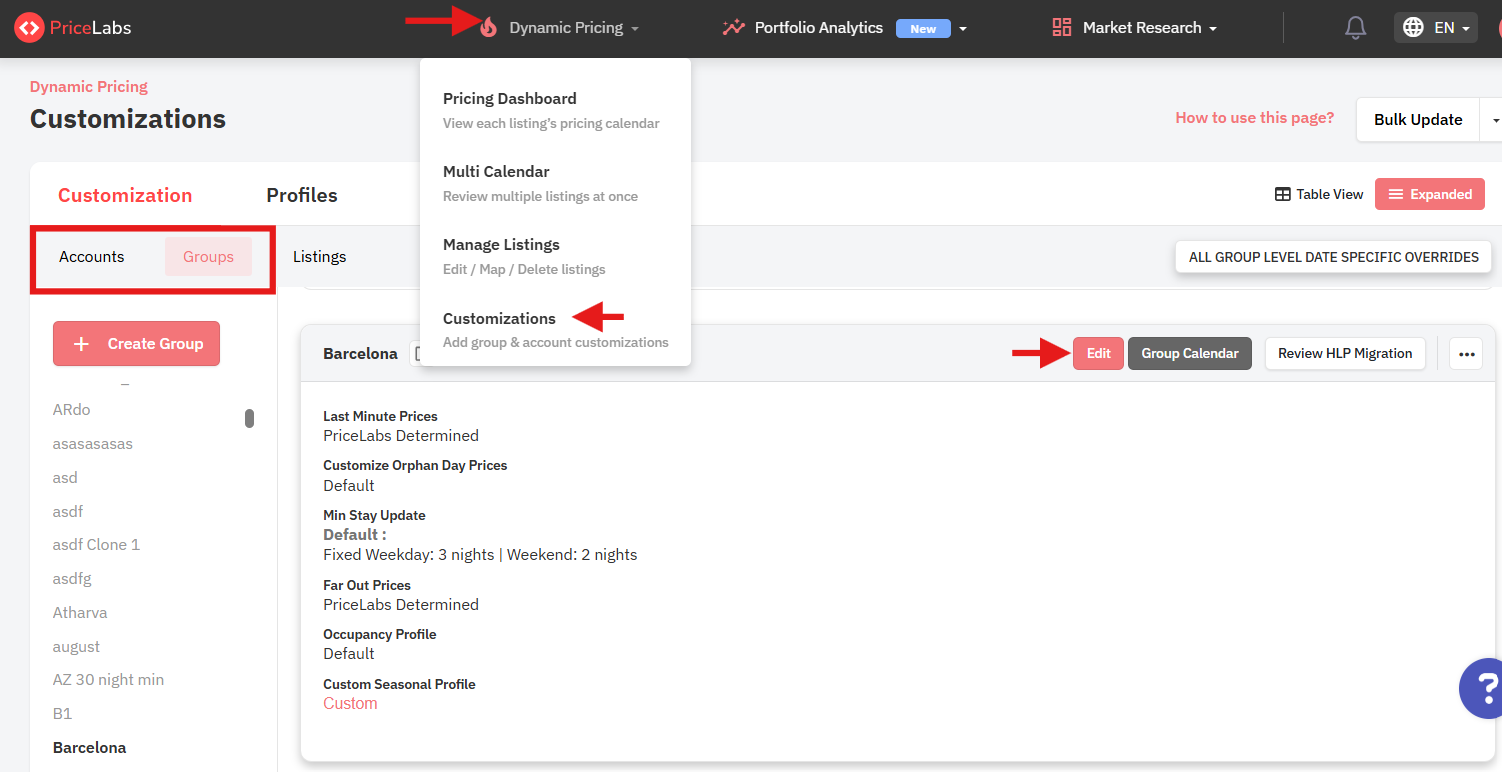Image resolution: width=1502 pixels, height=772 pixels.
Task: Select the AZ 30 night min group
Action: coord(108,680)
